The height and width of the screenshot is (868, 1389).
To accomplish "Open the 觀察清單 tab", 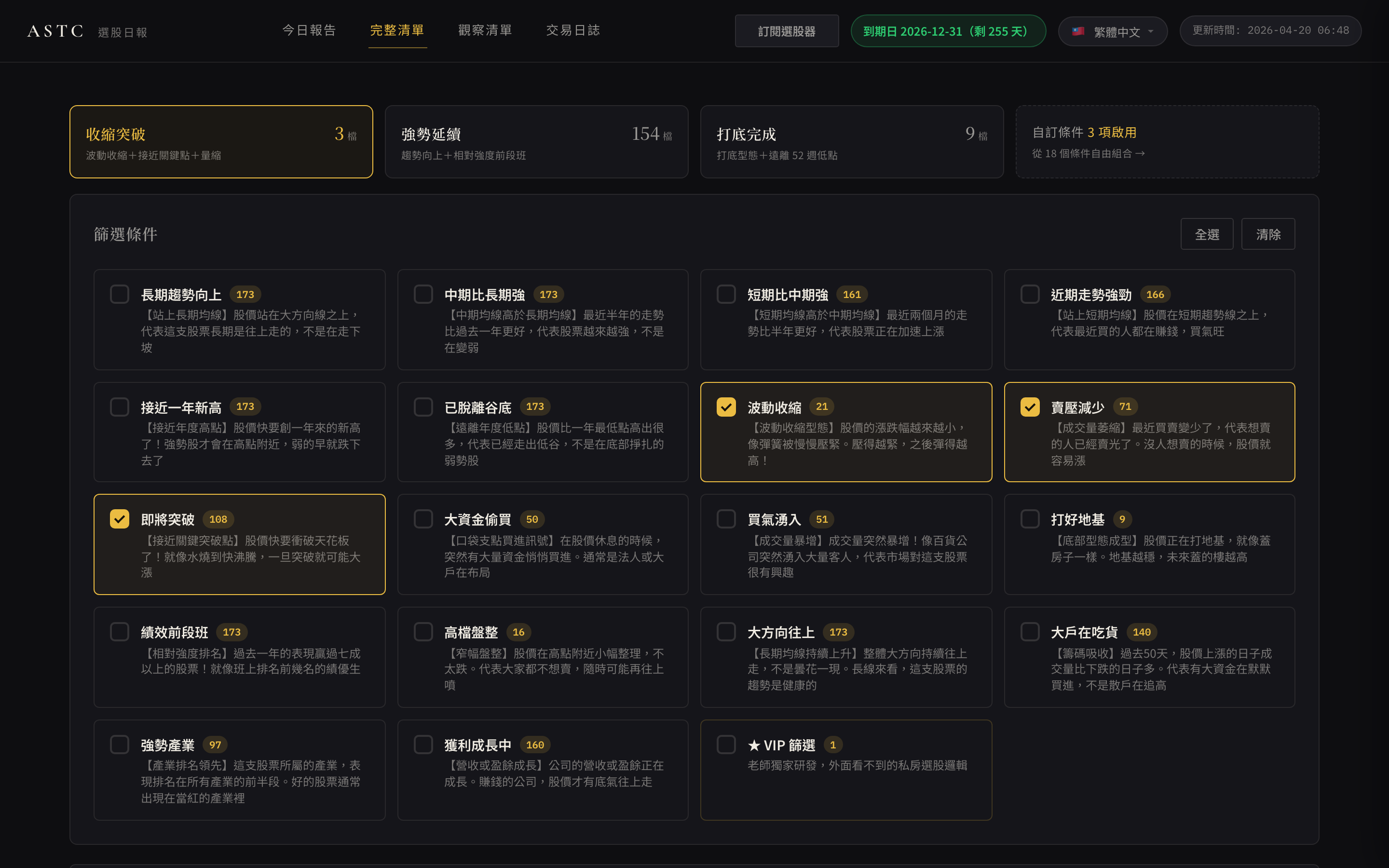I will point(485,30).
